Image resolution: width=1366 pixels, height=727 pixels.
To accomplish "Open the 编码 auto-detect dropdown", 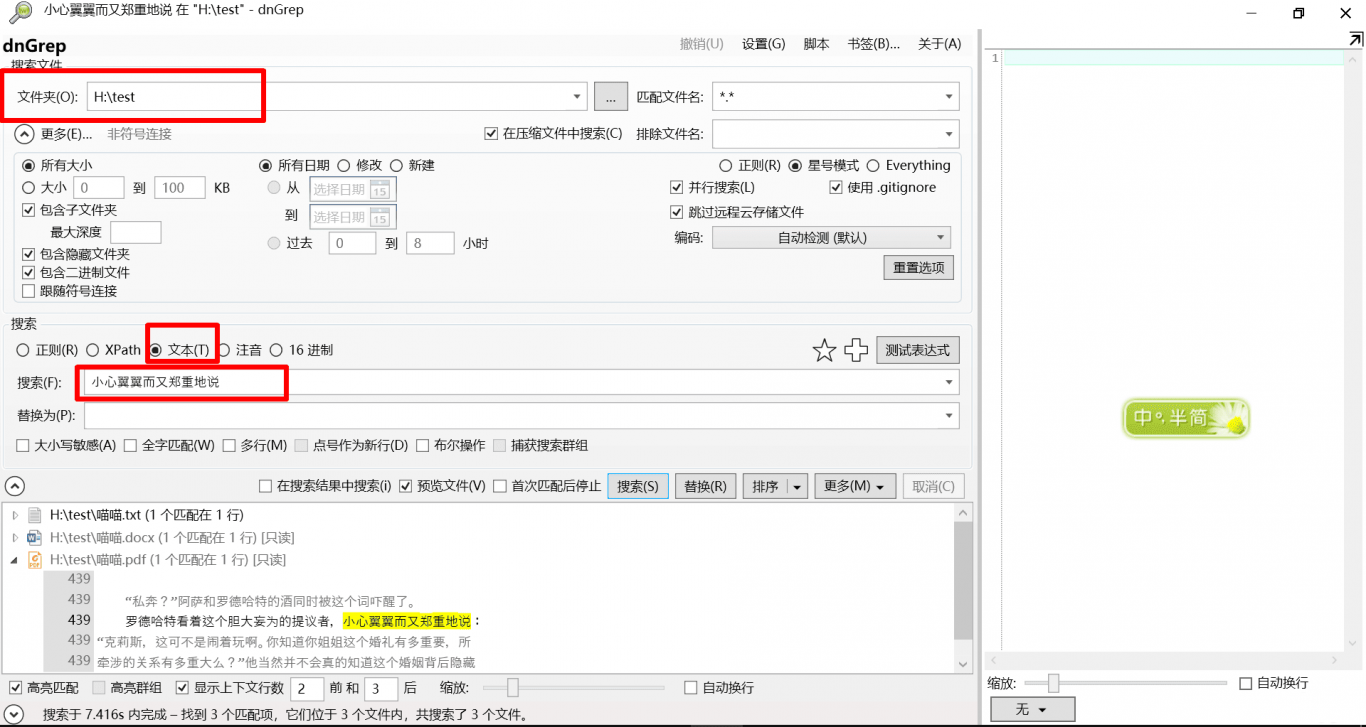I will [x=831, y=238].
